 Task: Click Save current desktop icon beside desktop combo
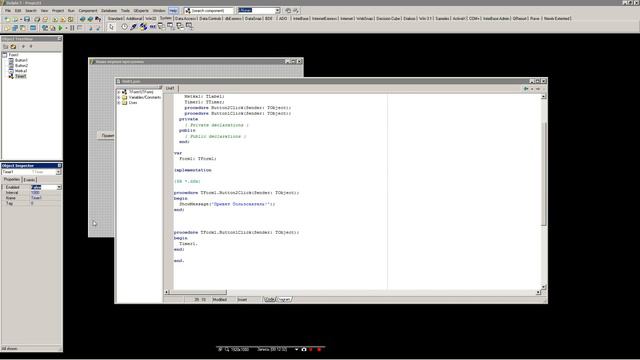click(x=288, y=11)
